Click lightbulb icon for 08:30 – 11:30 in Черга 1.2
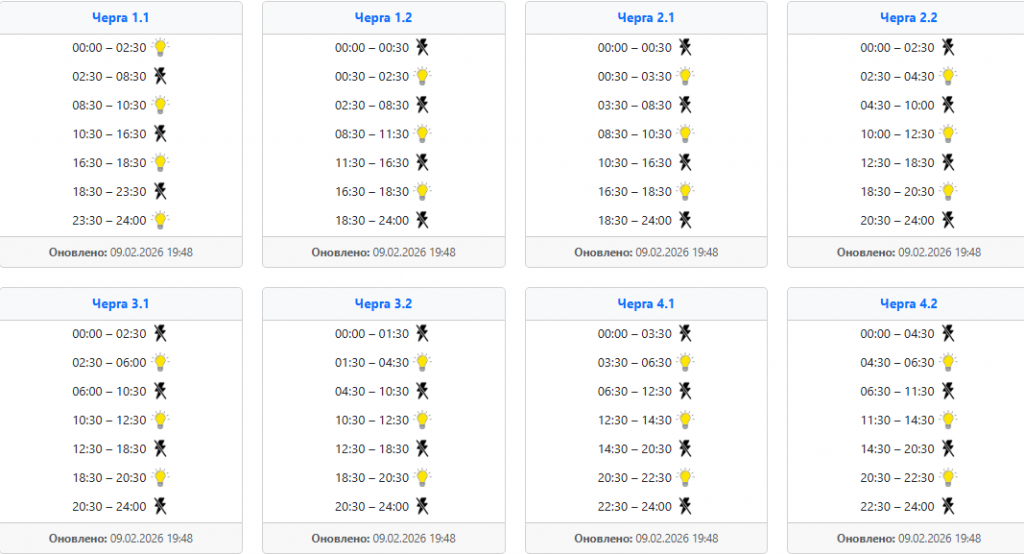 tap(423, 134)
